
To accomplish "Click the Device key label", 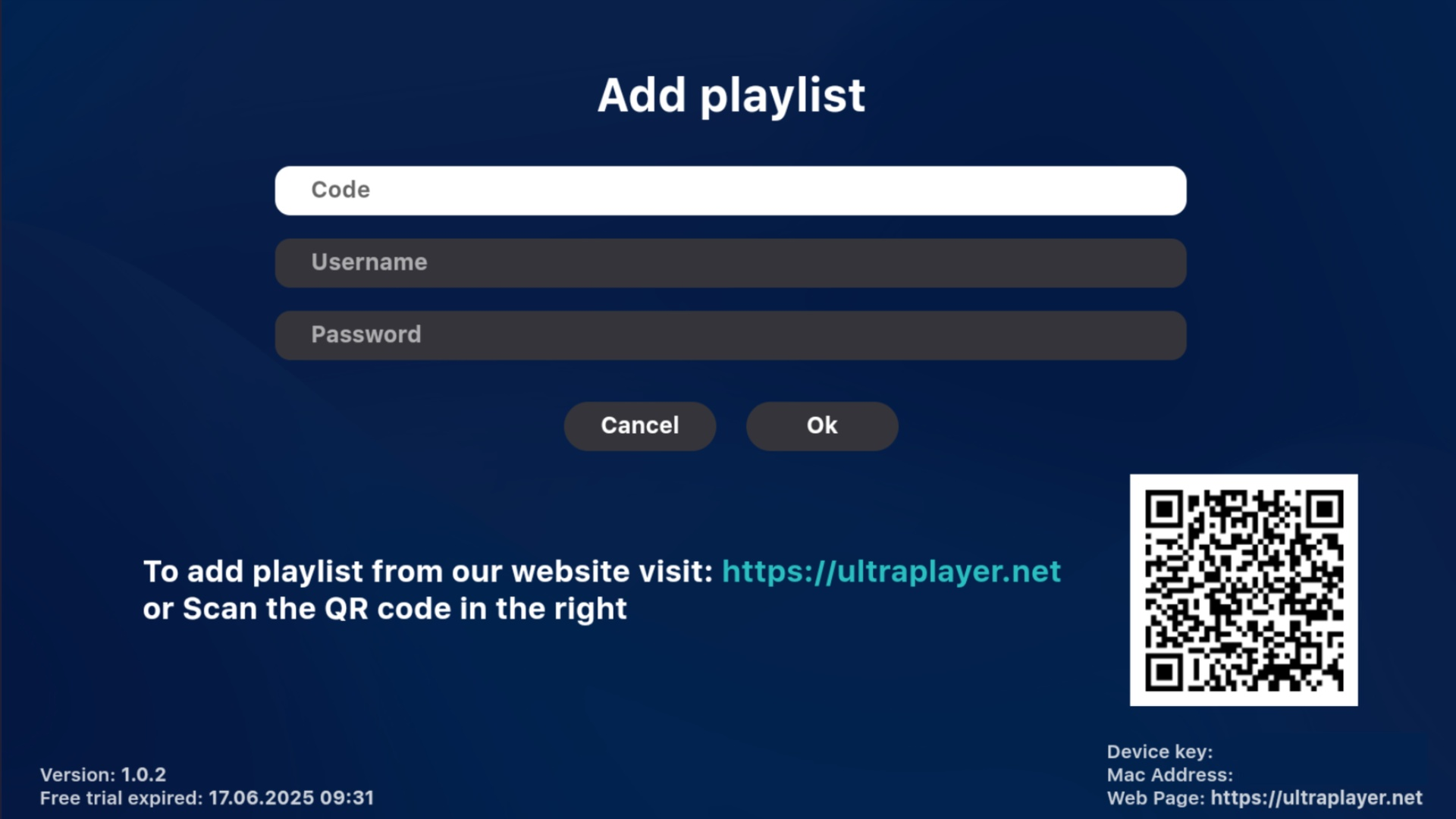I will (1159, 752).
